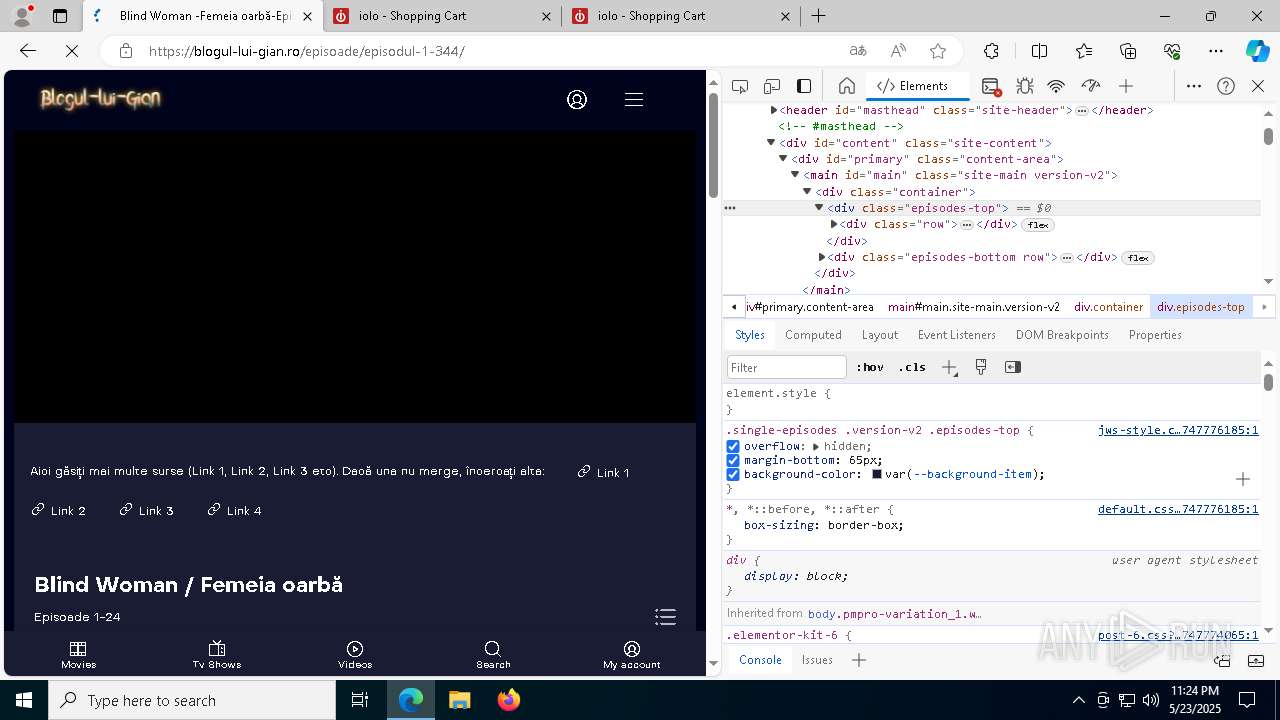1280x720 pixels.
Task: Open jws-style.css source link
Action: click(x=1178, y=430)
